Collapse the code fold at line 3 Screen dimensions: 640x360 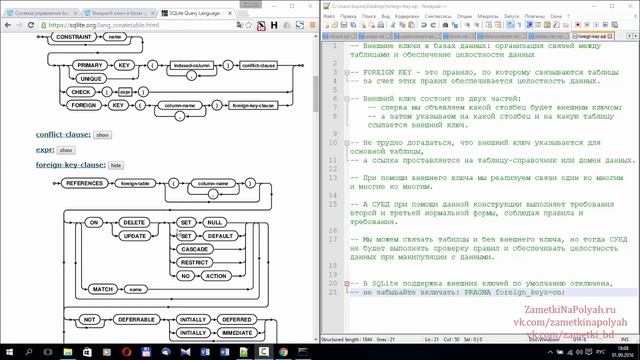click(x=347, y=72)
